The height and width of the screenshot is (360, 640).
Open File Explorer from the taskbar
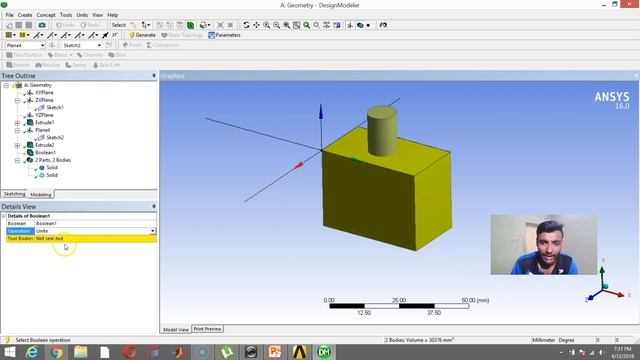[81, 352]
